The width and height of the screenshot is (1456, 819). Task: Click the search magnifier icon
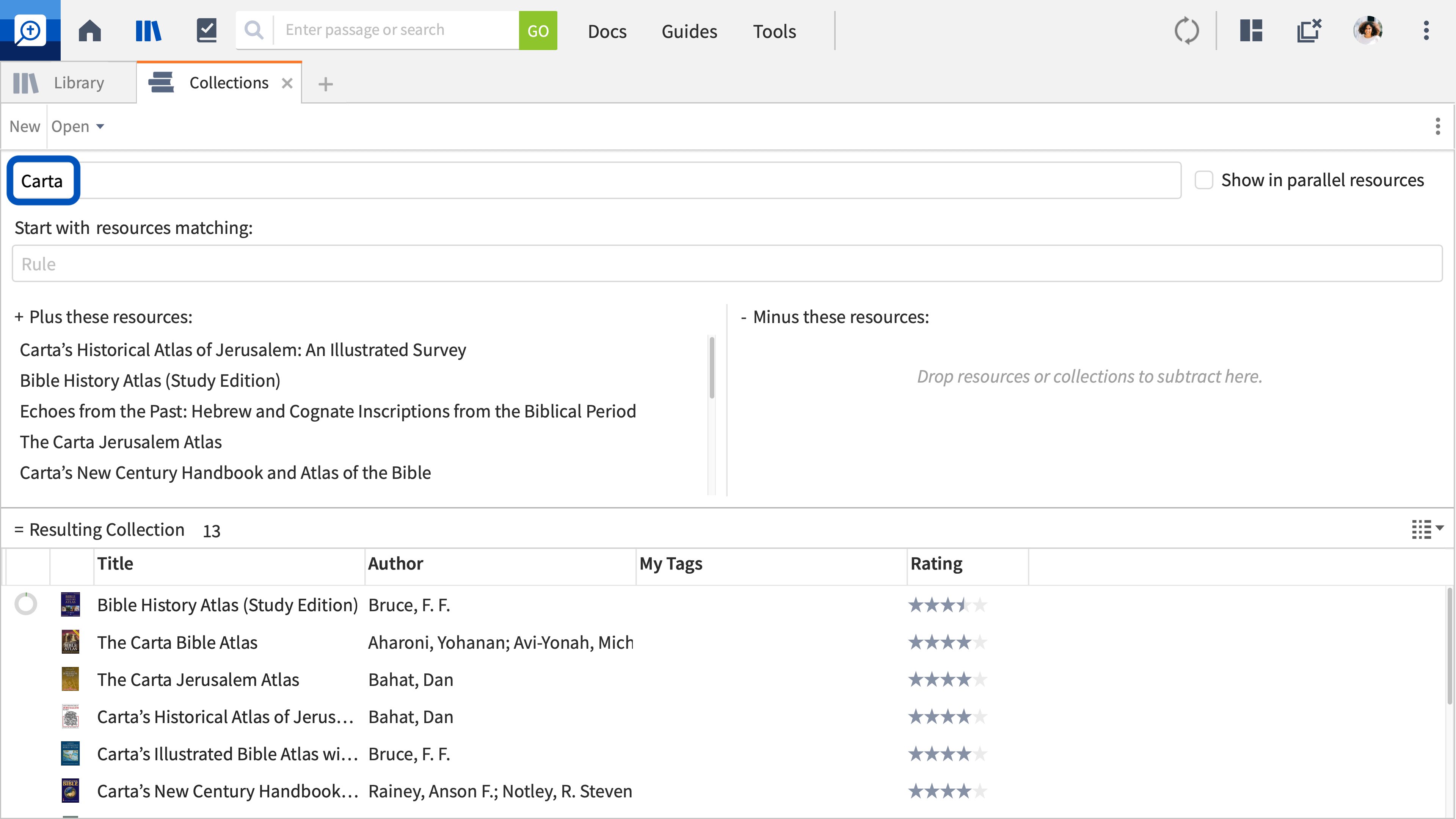click(x=254, y=30)
